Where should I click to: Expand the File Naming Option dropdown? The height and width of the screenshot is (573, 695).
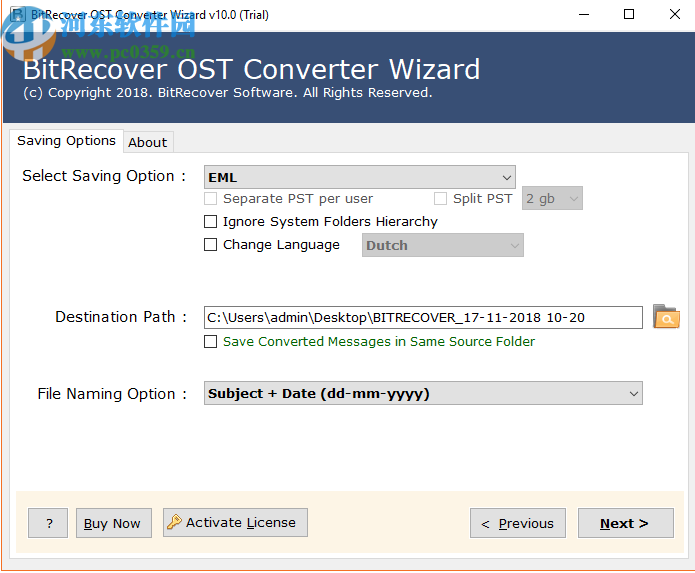(x=423, y=393)
